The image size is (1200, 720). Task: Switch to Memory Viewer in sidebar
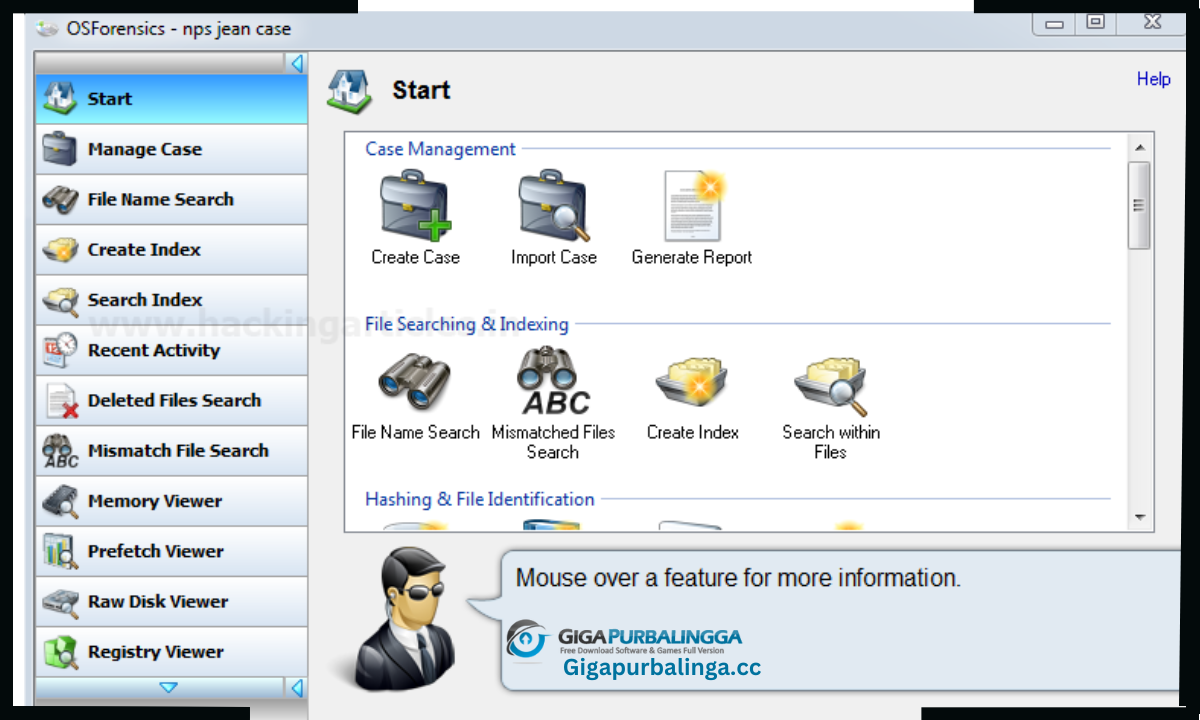[171, 501]
